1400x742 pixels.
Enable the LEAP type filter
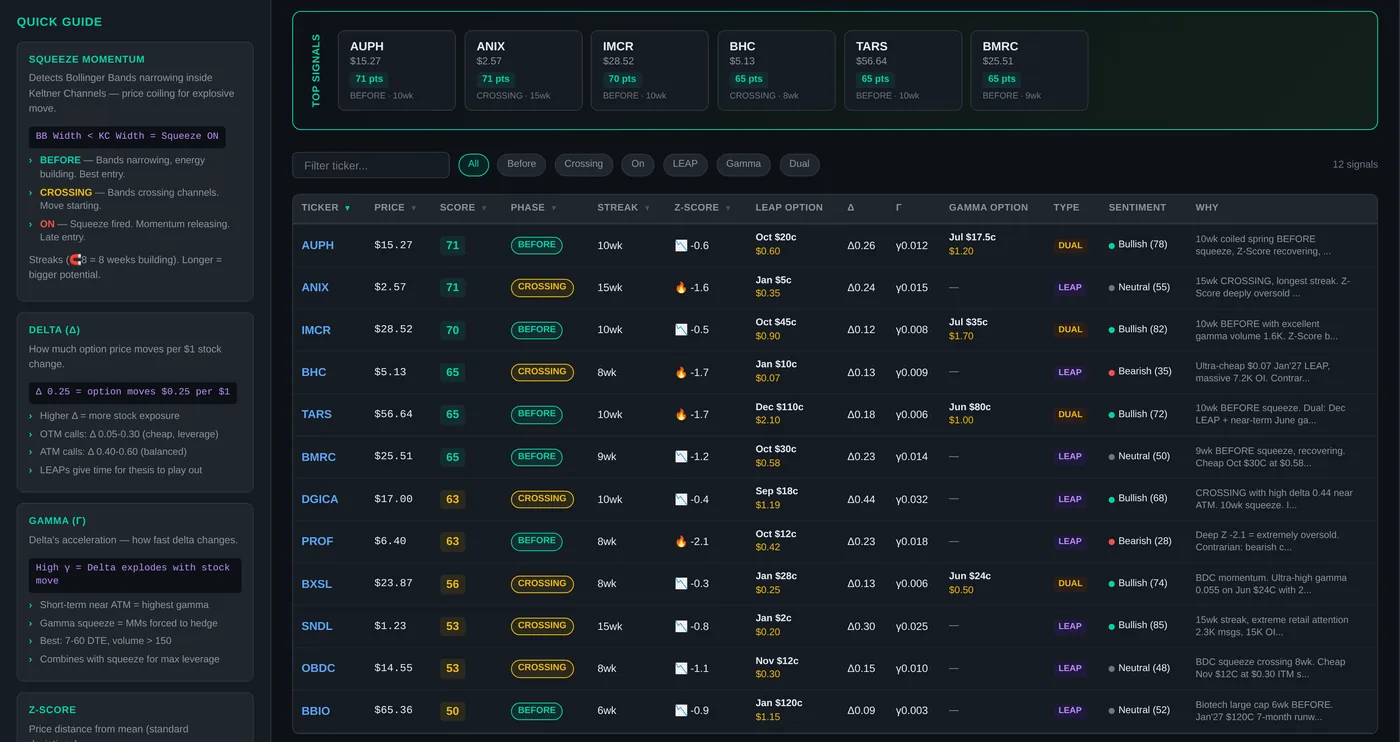[685, 164]
